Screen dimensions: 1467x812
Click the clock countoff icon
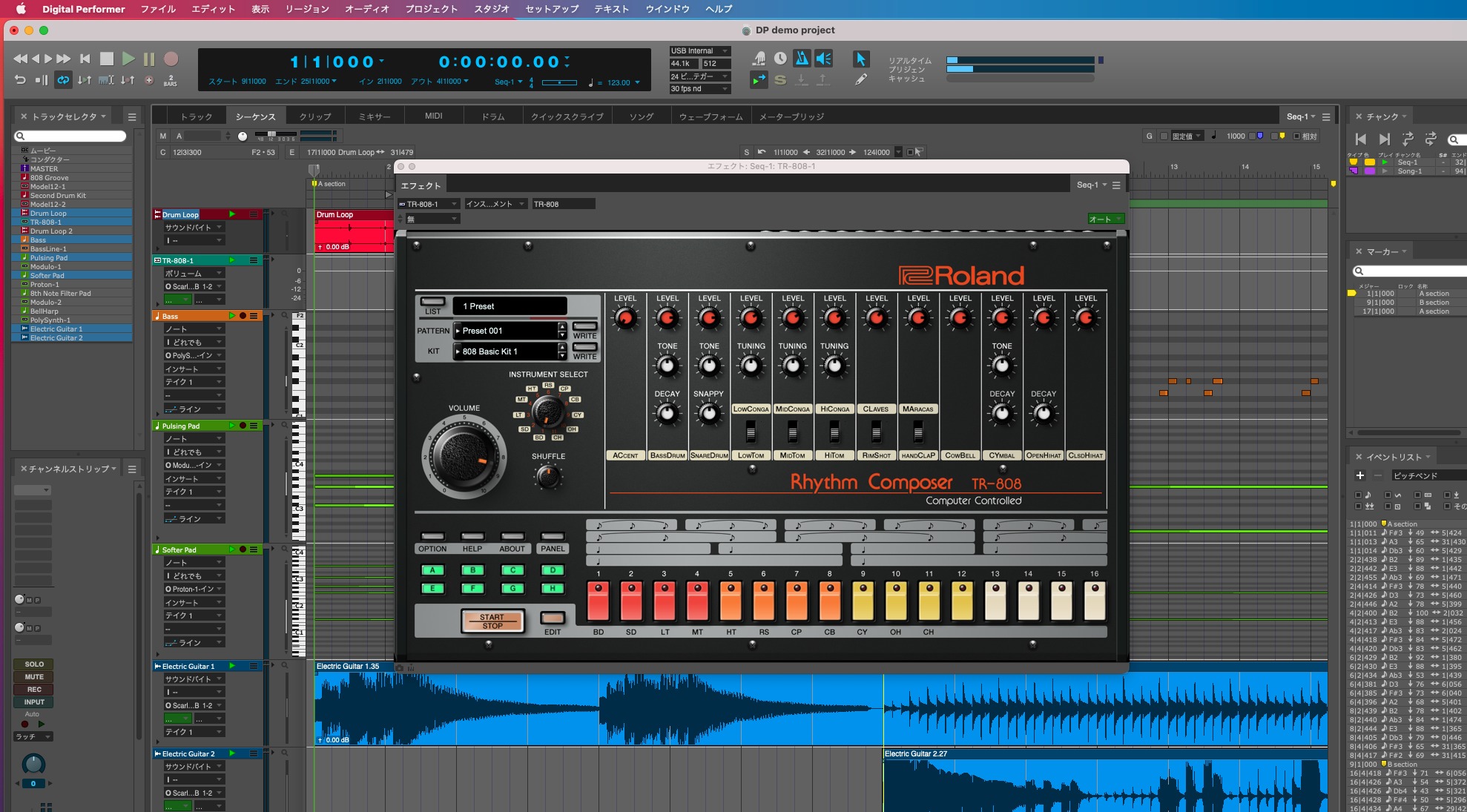coord(780,58)
